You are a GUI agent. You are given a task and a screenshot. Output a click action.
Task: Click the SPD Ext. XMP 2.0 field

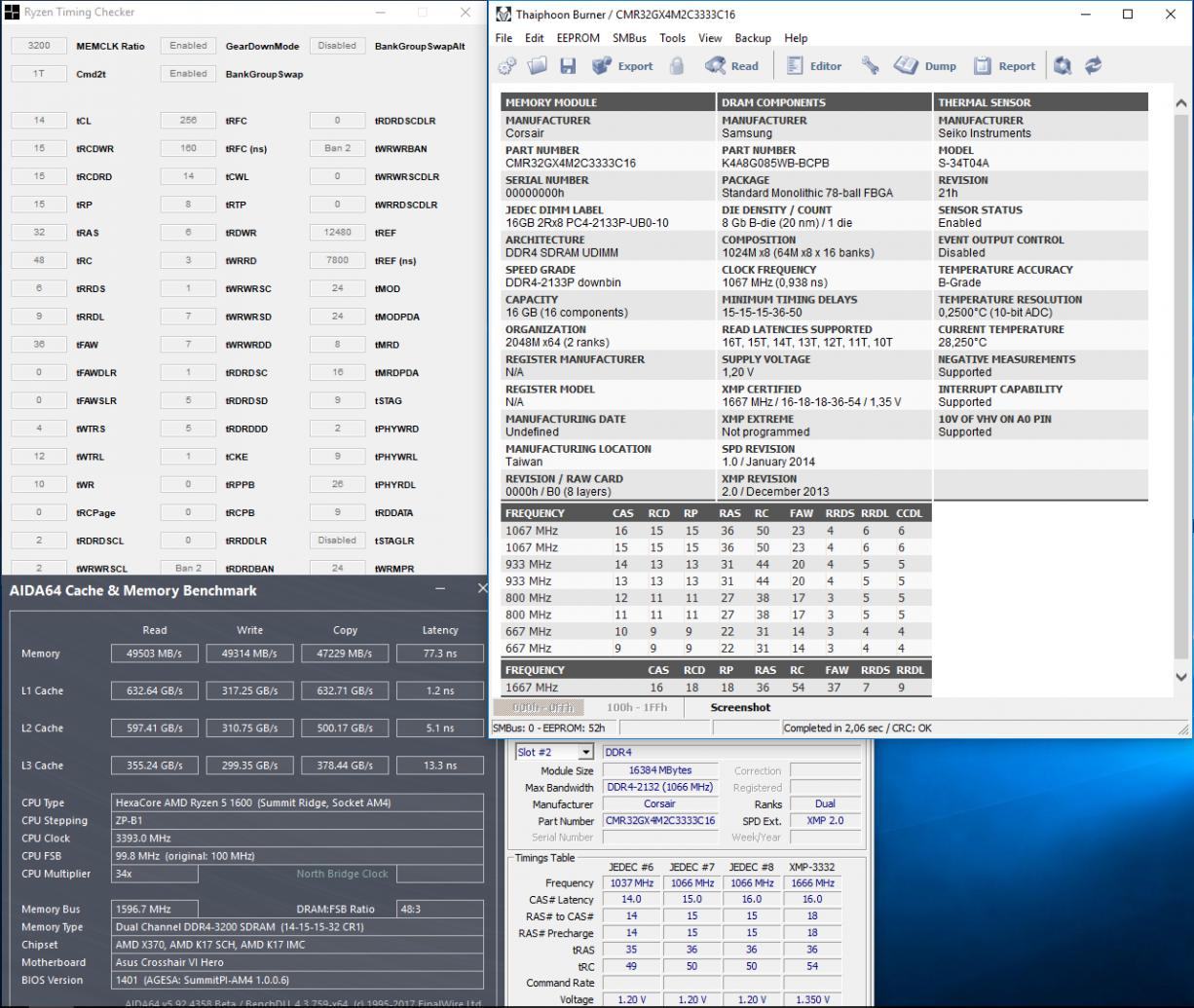826,821
